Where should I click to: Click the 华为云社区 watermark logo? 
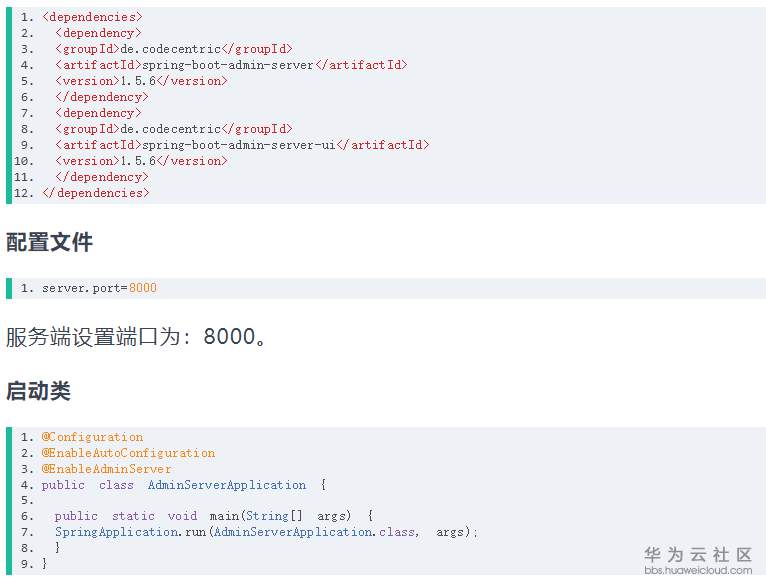point(697,554)
